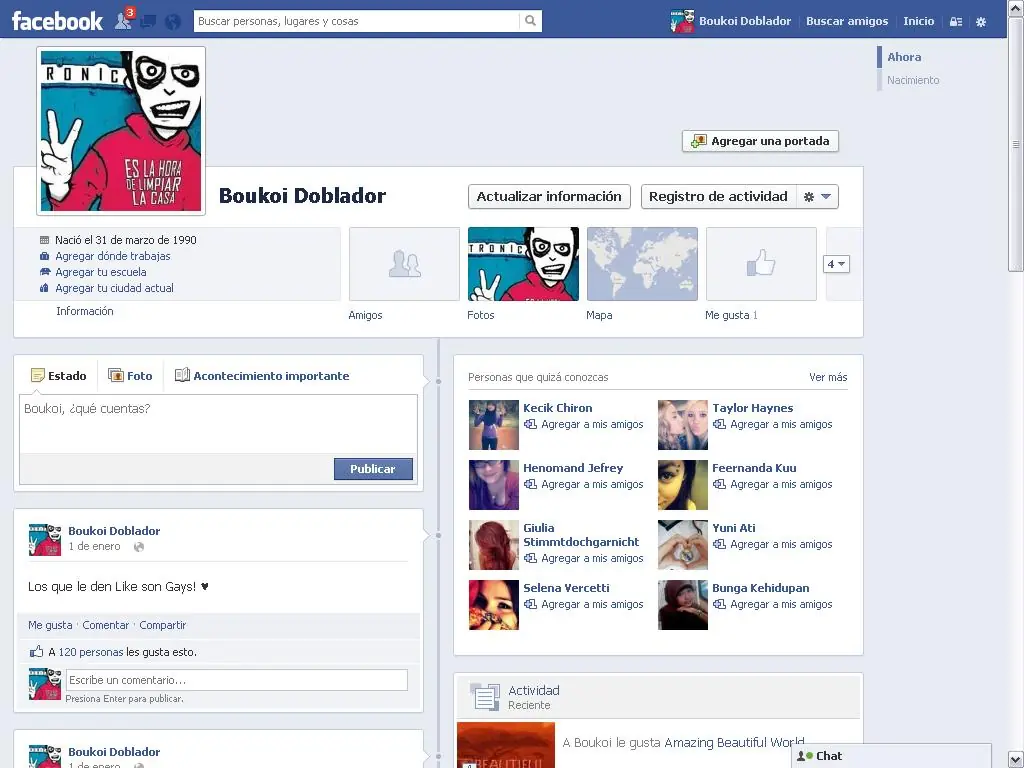The image size is (1024, 768).
Task: Click Me gusta on the Gays post
Action: click(50, 625)
